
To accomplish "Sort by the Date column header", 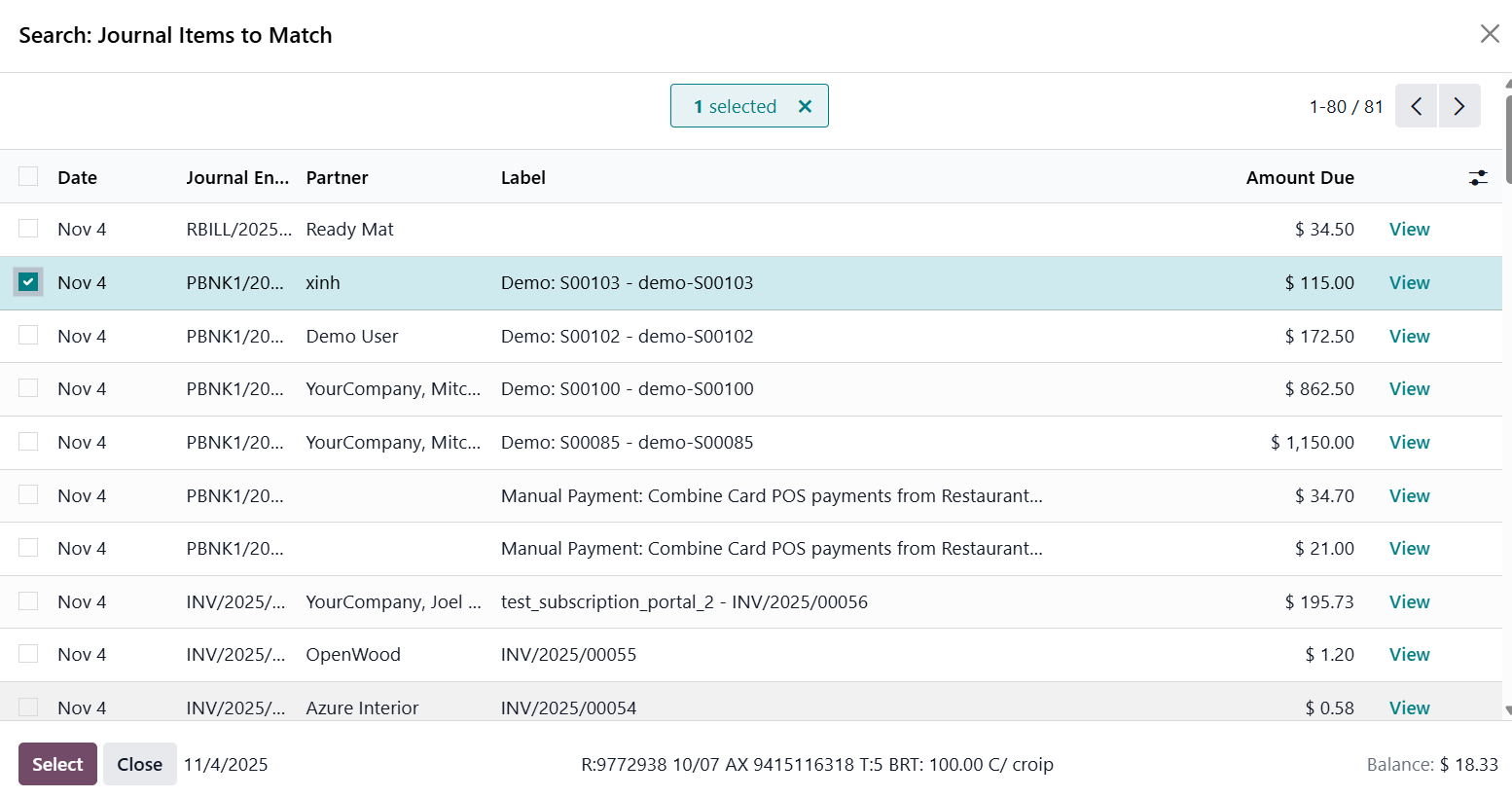I will [x=77, y=177].
